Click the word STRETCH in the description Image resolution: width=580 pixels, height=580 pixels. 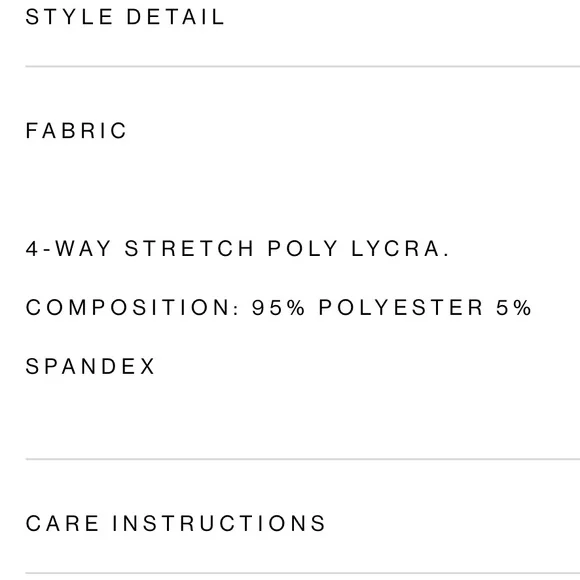click(x=189, y=248)
